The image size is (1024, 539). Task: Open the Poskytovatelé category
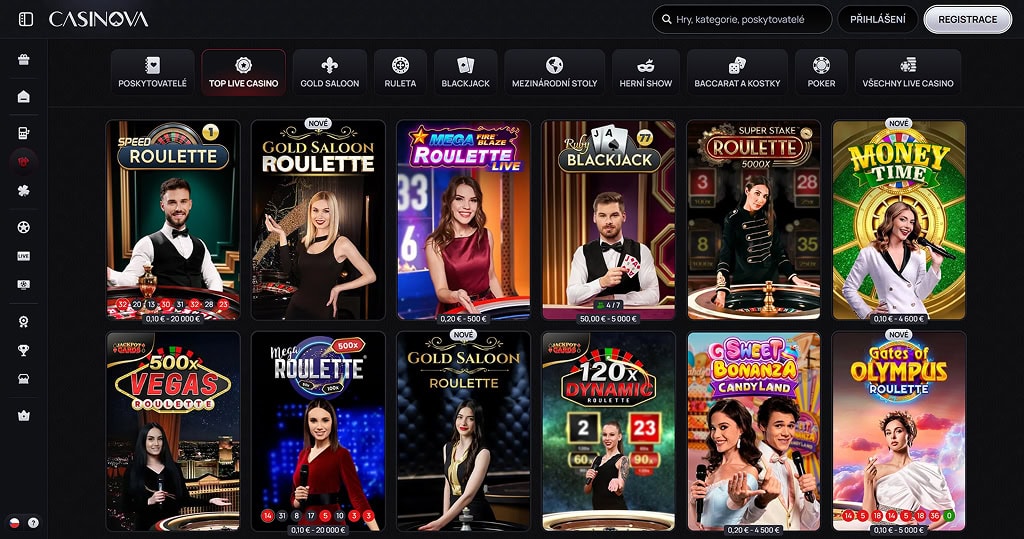tap(152, 73)
